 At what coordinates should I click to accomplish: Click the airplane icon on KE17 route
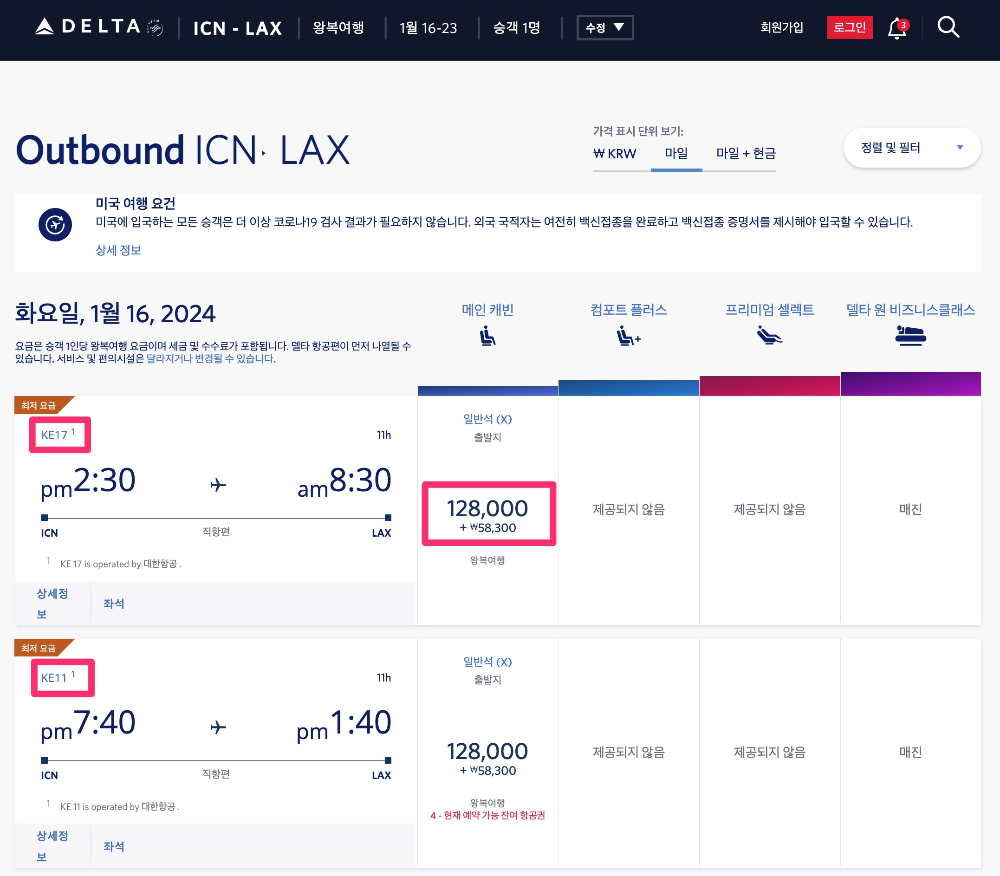(x=218, y=485)
